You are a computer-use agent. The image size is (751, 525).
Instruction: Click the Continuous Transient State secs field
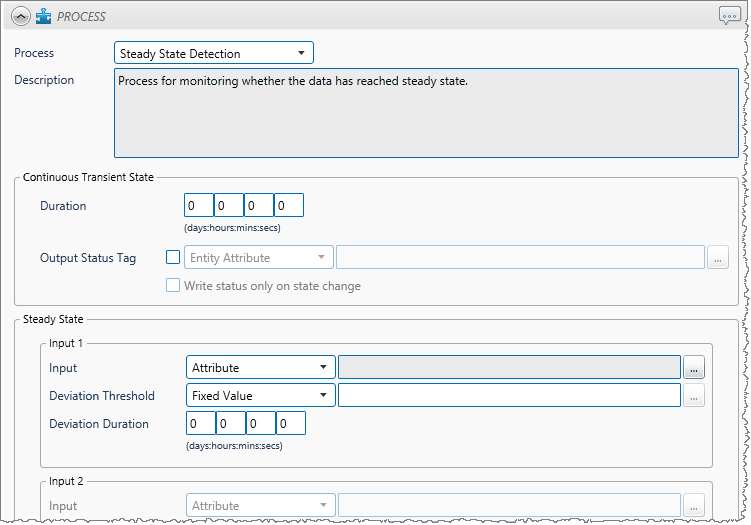pos(288,206)
